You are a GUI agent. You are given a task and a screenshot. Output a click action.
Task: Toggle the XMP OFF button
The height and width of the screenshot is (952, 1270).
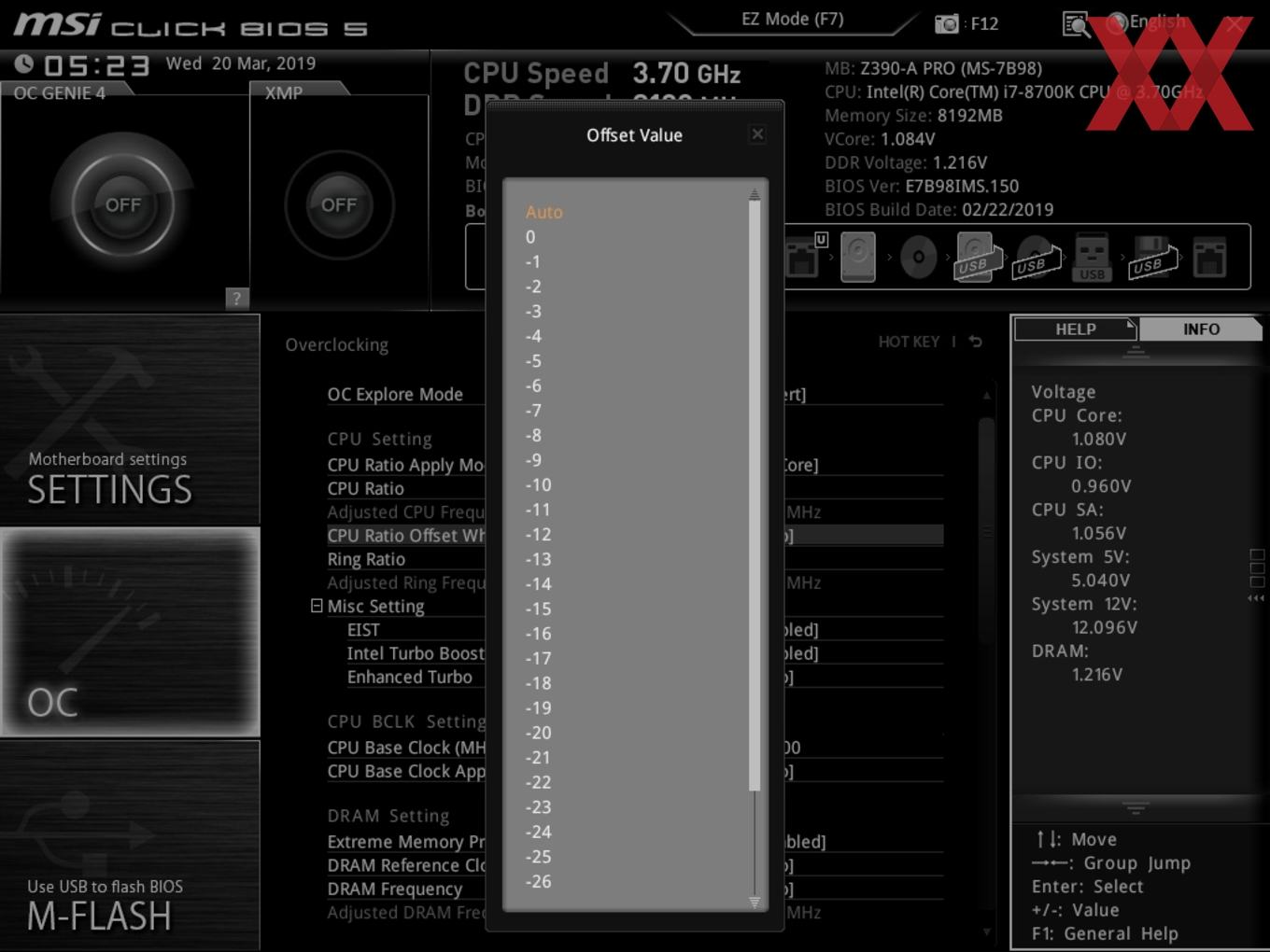tap(339, 204)
